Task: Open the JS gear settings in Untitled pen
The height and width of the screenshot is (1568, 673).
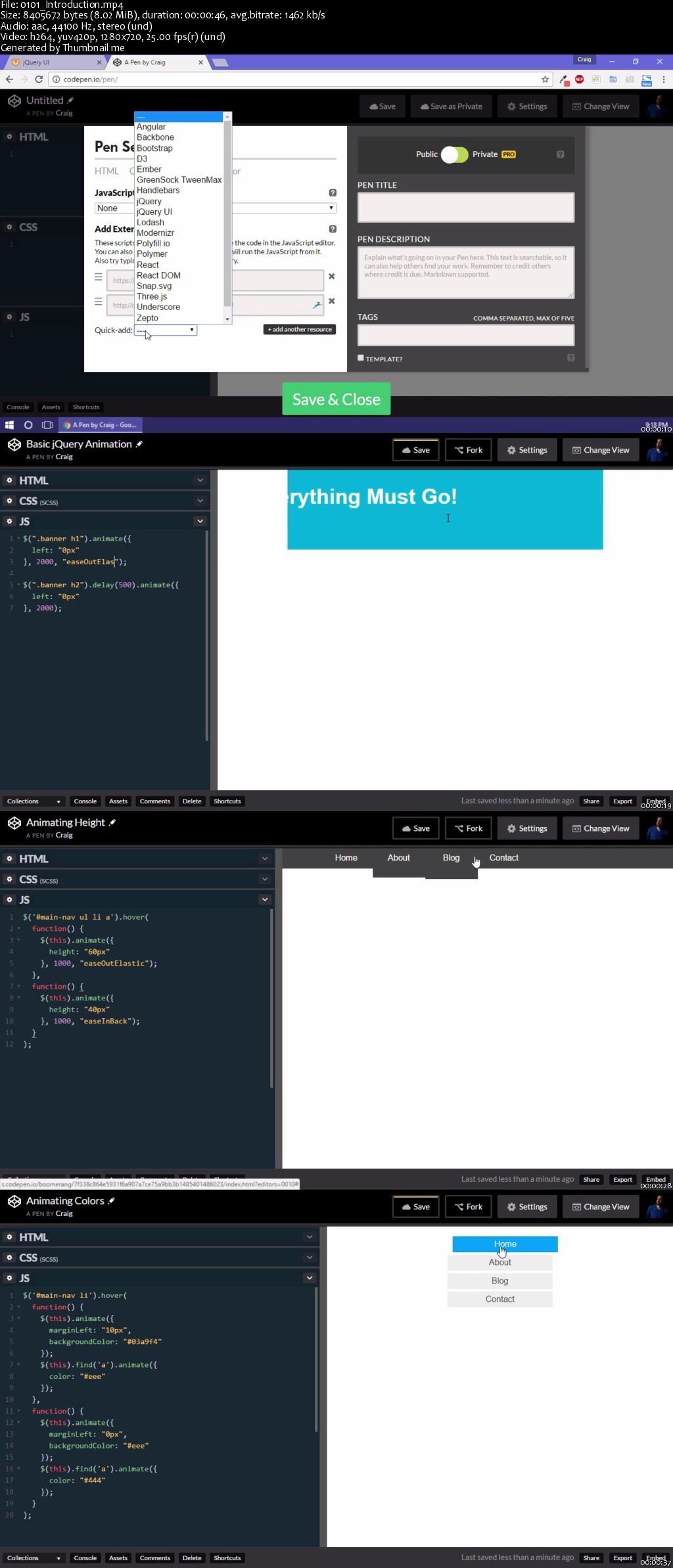Action: tap(9, 317)
